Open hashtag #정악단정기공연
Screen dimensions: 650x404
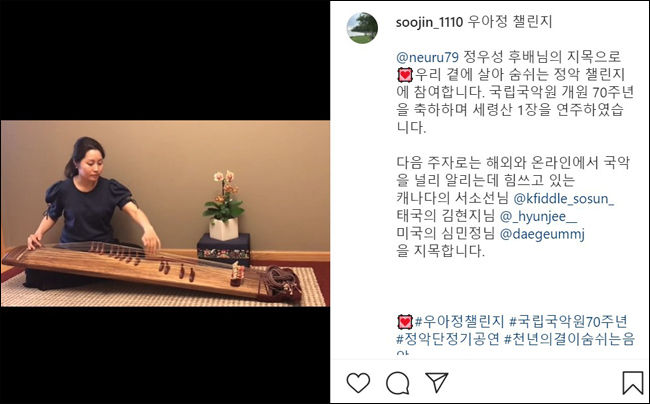click(x=448, y=339)
